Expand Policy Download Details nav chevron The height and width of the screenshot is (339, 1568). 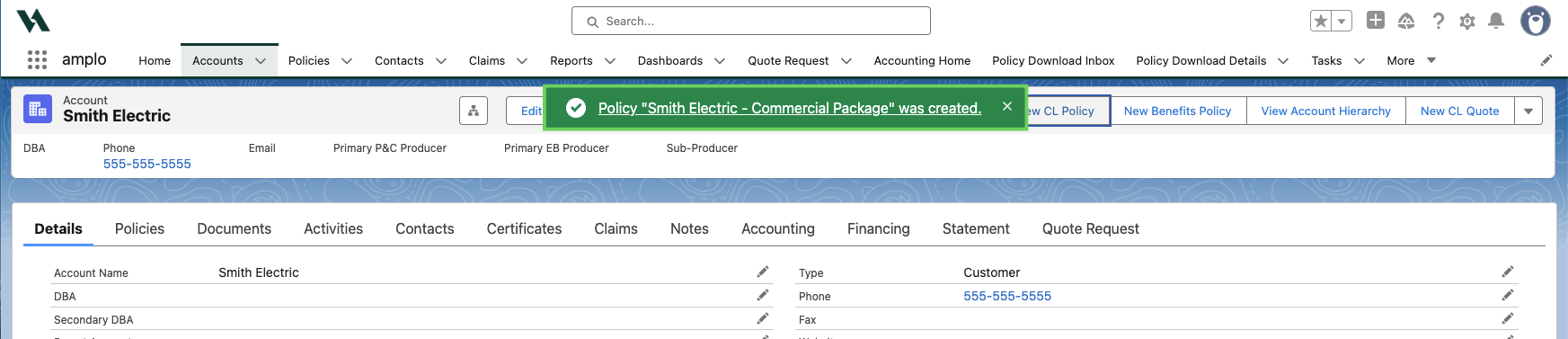tap(1283, 61)
